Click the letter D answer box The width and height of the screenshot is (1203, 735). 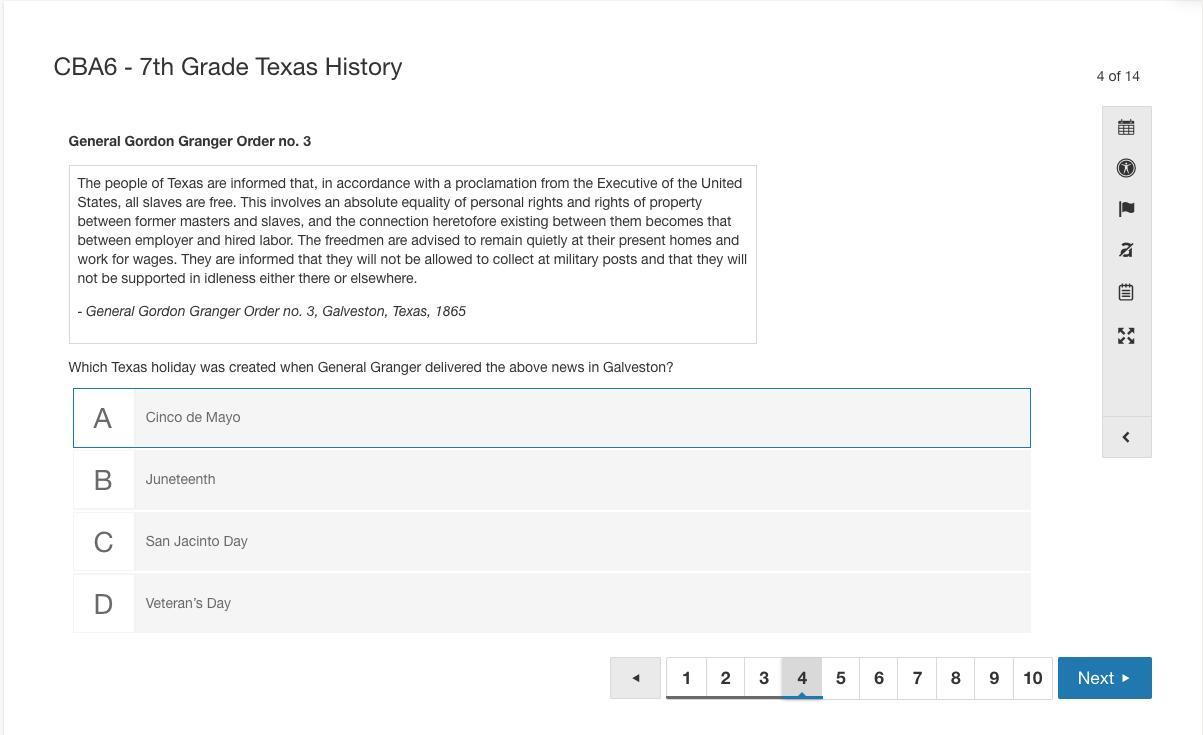pyautogui.click(x=103, y=604)
